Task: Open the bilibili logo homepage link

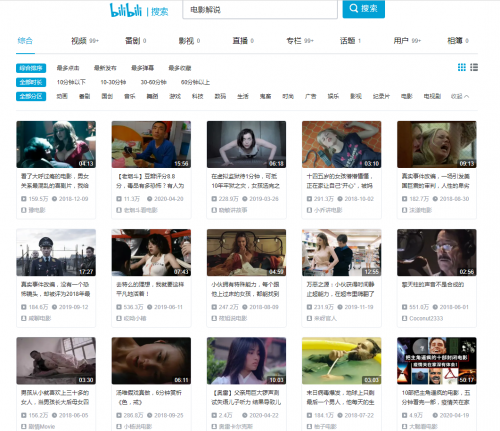Action: (x=126, y=10)
